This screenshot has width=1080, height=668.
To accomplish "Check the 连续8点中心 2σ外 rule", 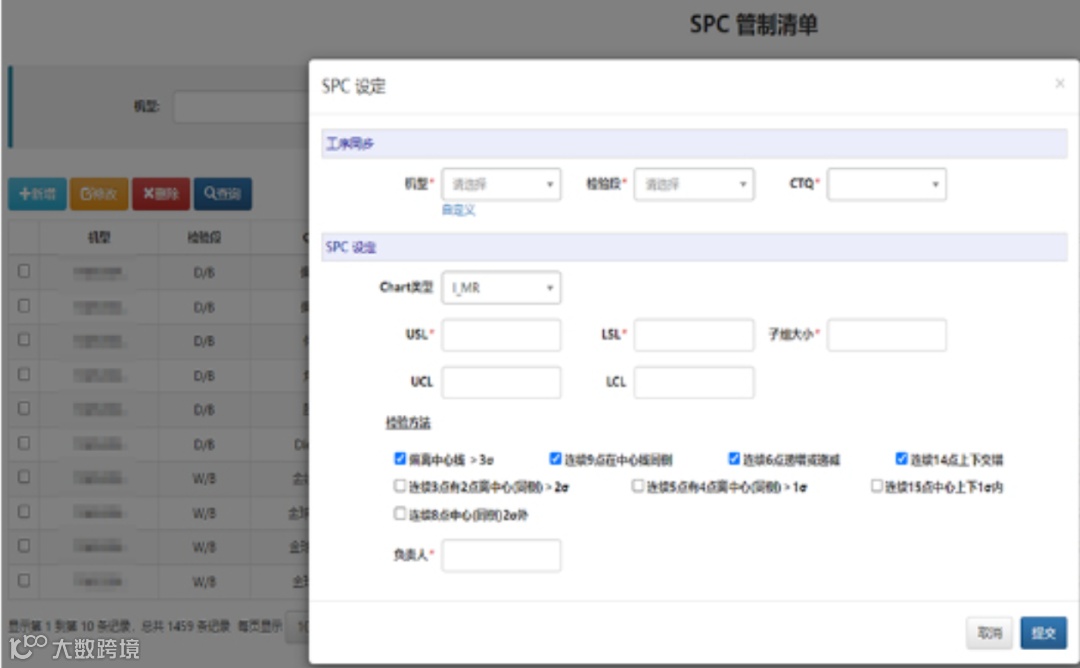I will click(x=399, y=514).
